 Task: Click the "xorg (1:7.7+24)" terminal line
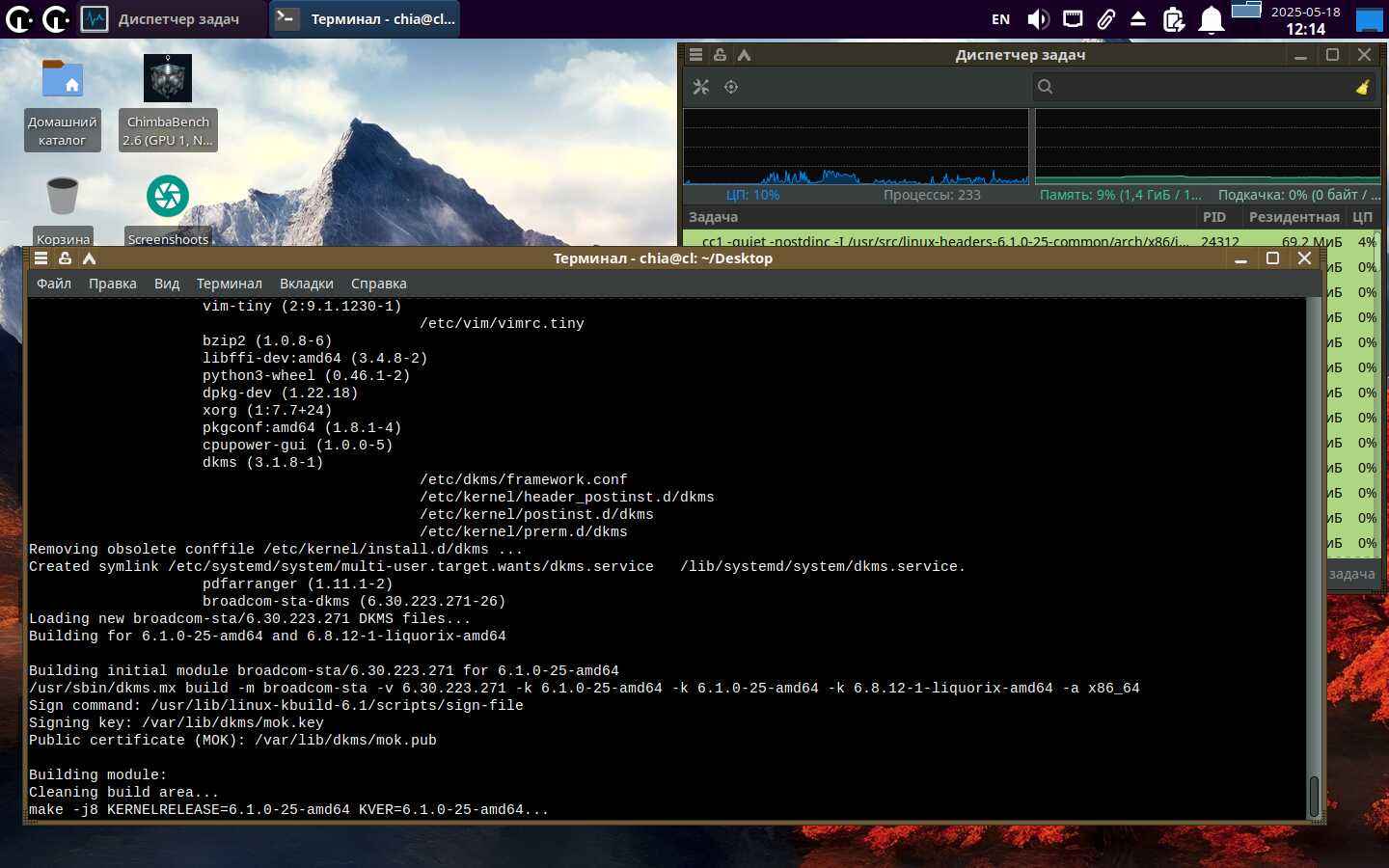pos(267,411)
